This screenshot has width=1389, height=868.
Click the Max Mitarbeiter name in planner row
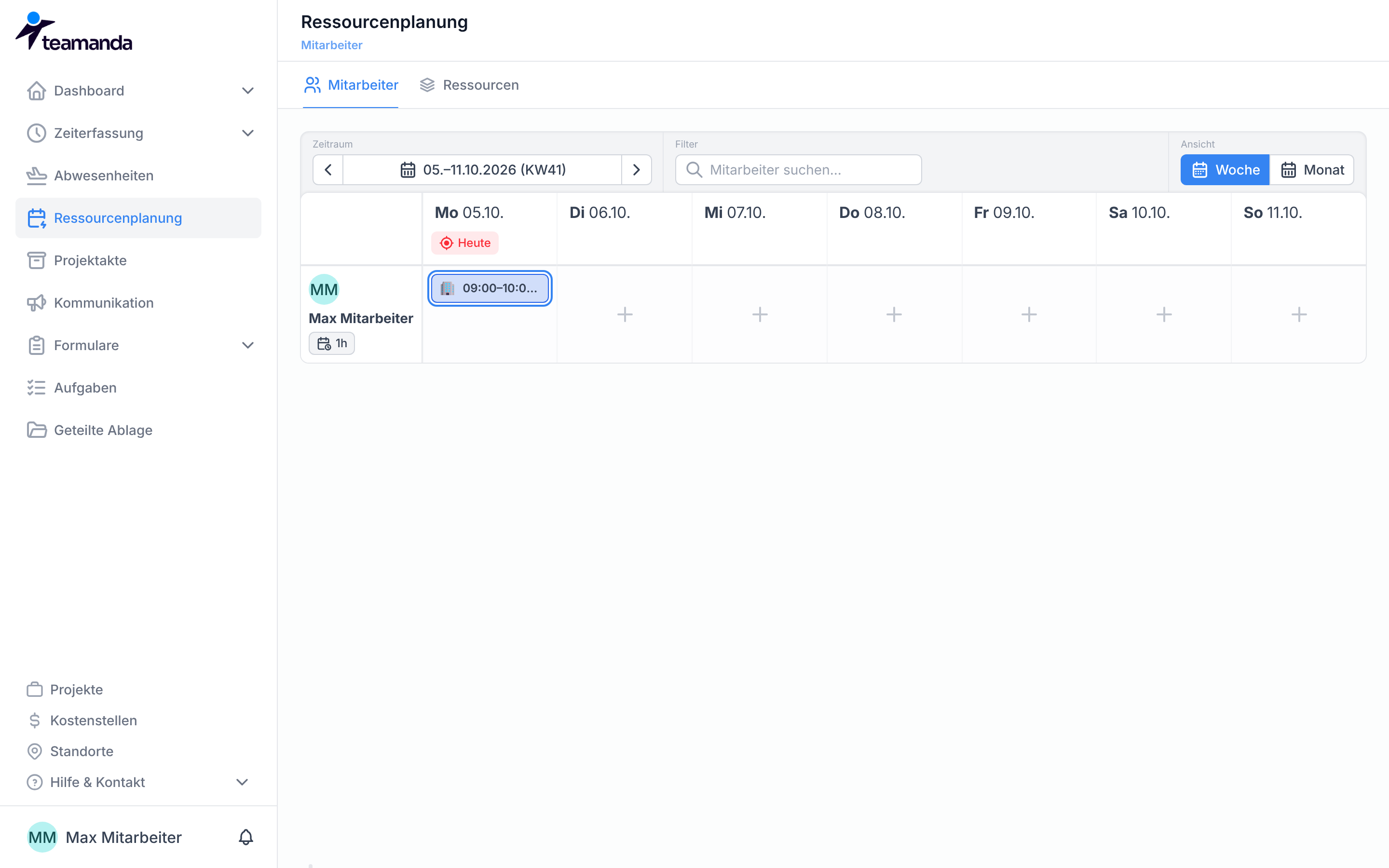361,318
